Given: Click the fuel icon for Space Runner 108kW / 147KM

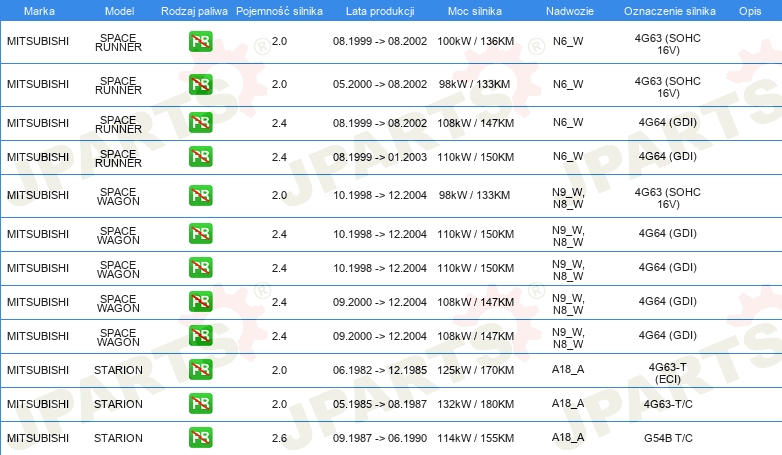Looking at the screenshot, I should [x=200, y=123].
